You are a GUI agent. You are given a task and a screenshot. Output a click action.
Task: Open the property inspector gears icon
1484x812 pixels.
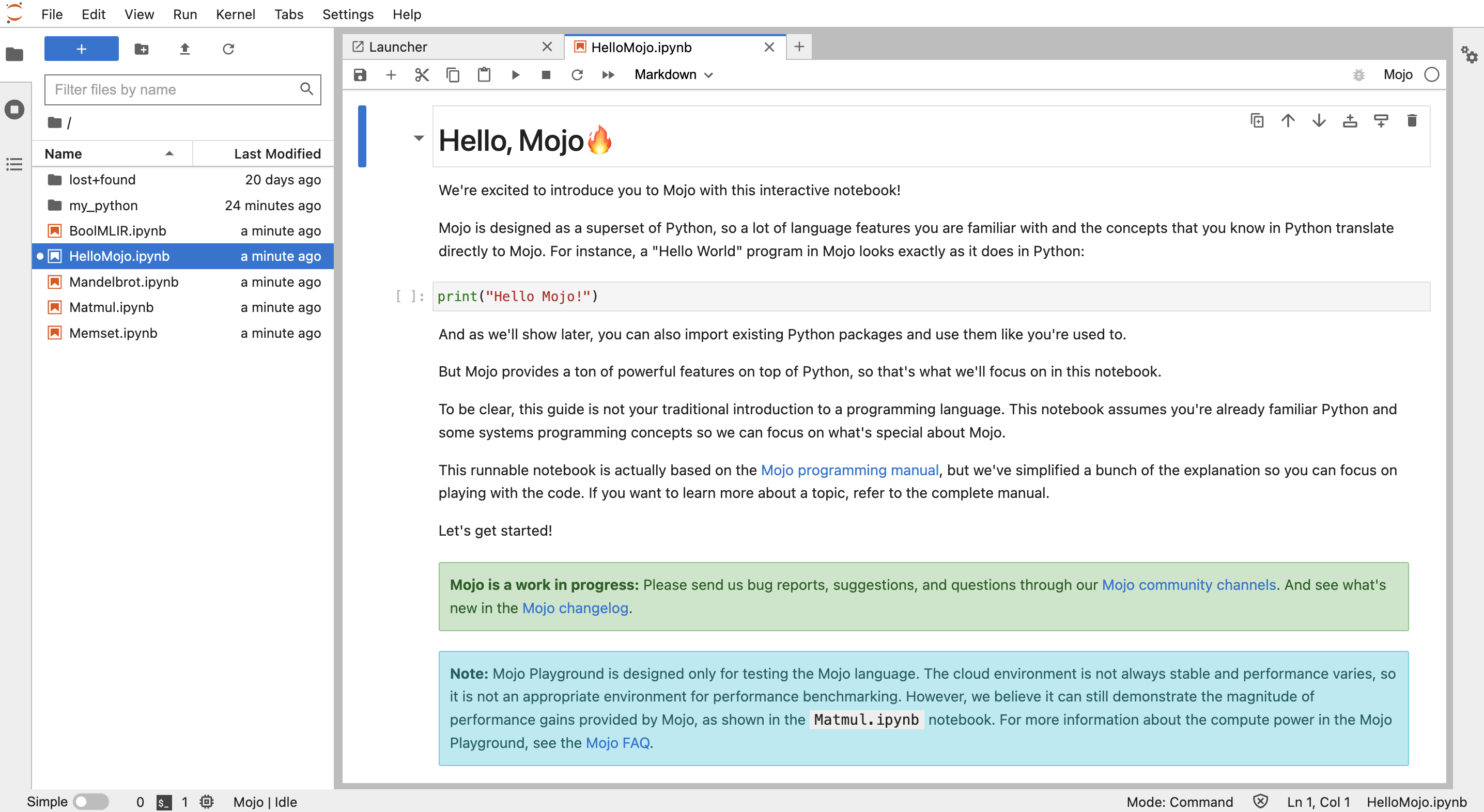click(1468, 55)
